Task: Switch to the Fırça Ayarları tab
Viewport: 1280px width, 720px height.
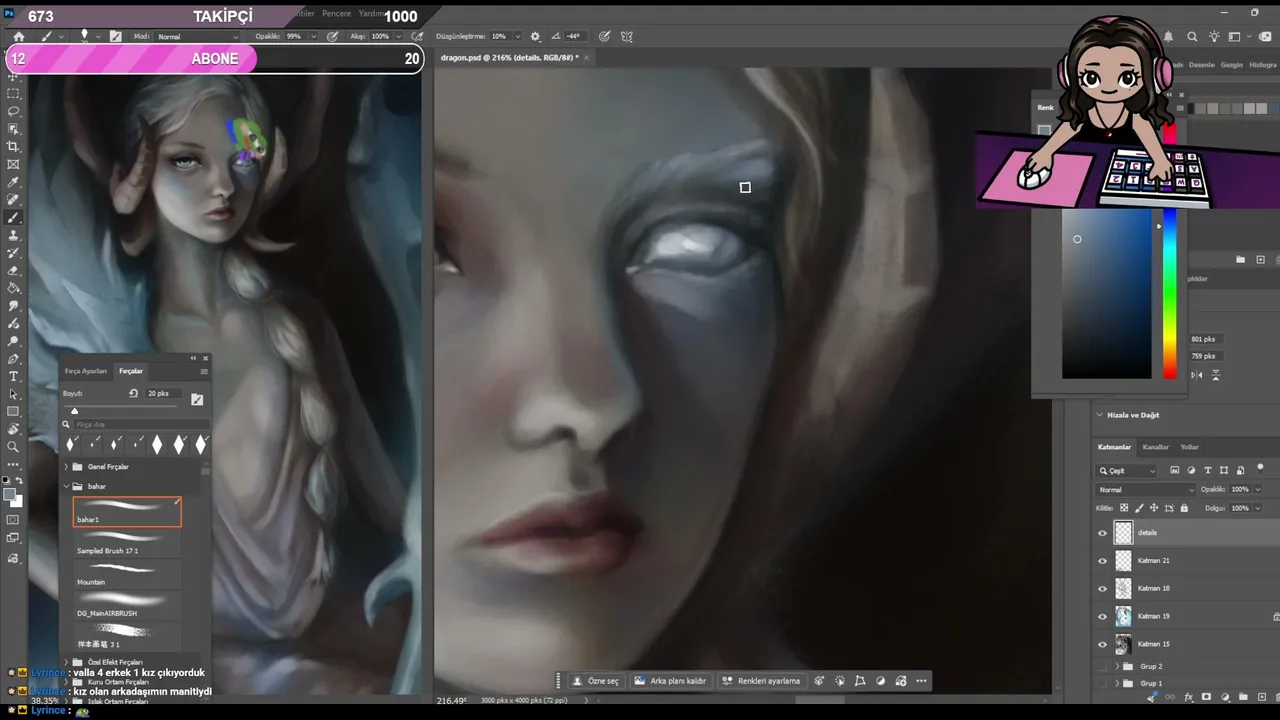Action: [x=86, y=371]
